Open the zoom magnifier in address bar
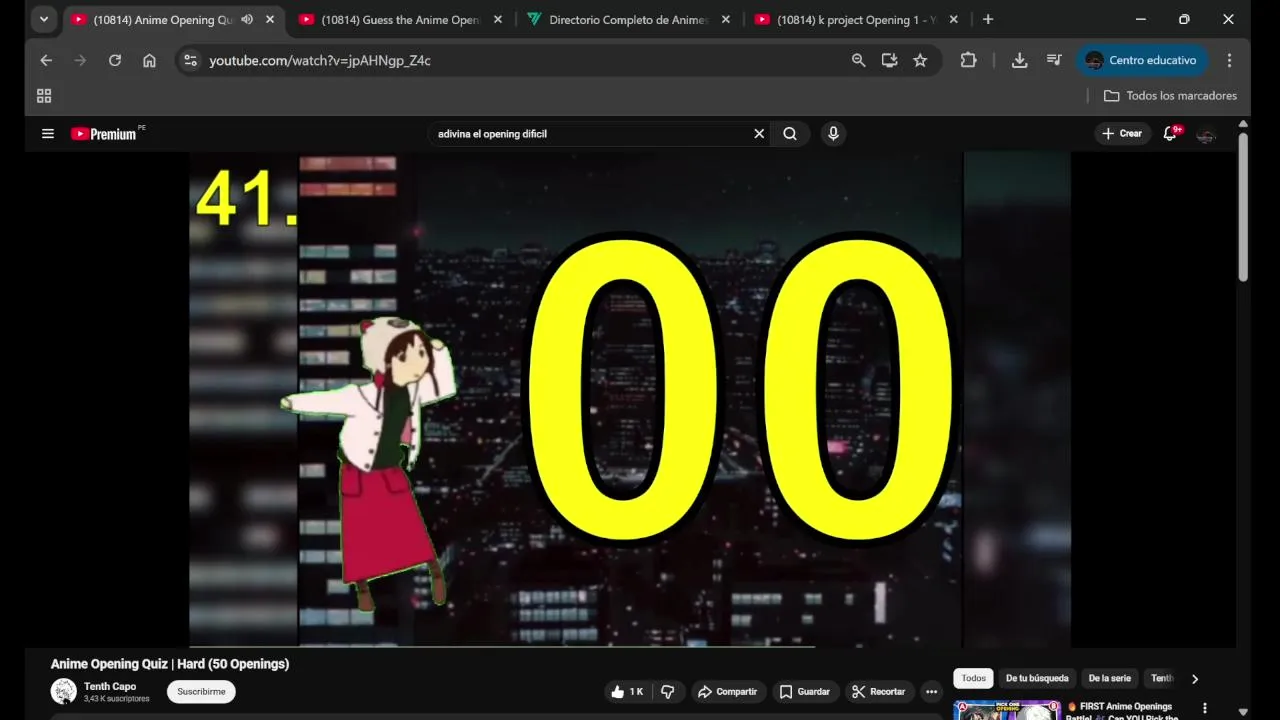Viewport: 1280px width, 720px height. [858, 60]
